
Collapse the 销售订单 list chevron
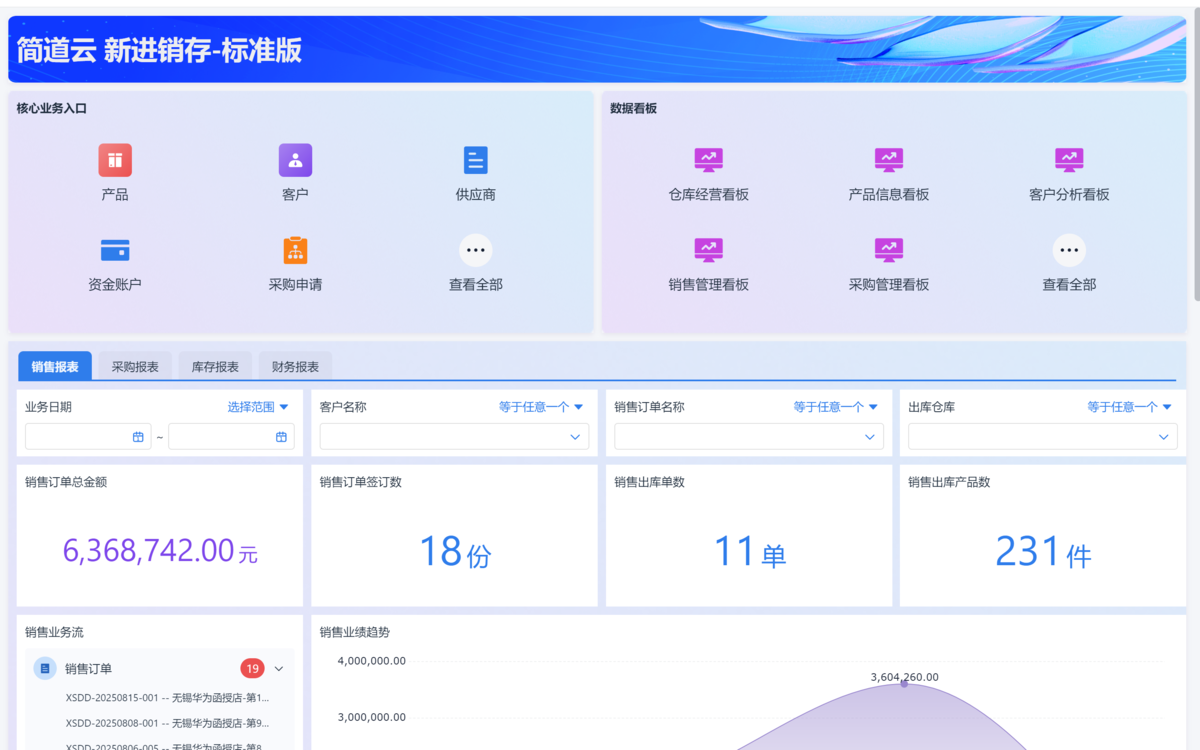click(279, 669)
